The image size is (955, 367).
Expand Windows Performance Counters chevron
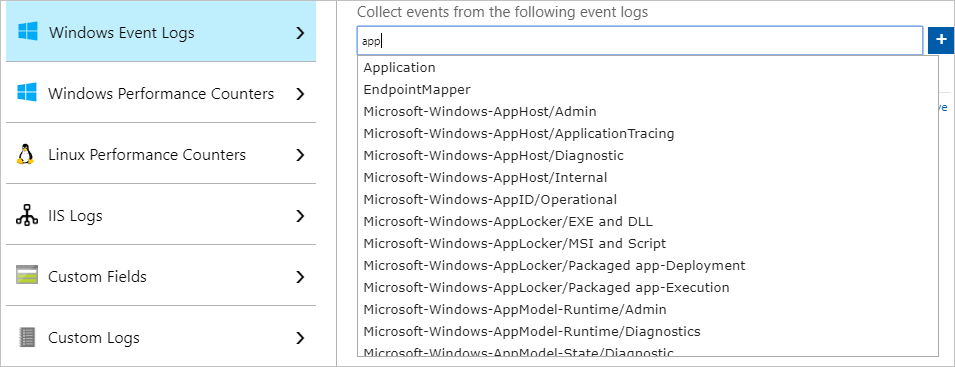pos(300,94)
